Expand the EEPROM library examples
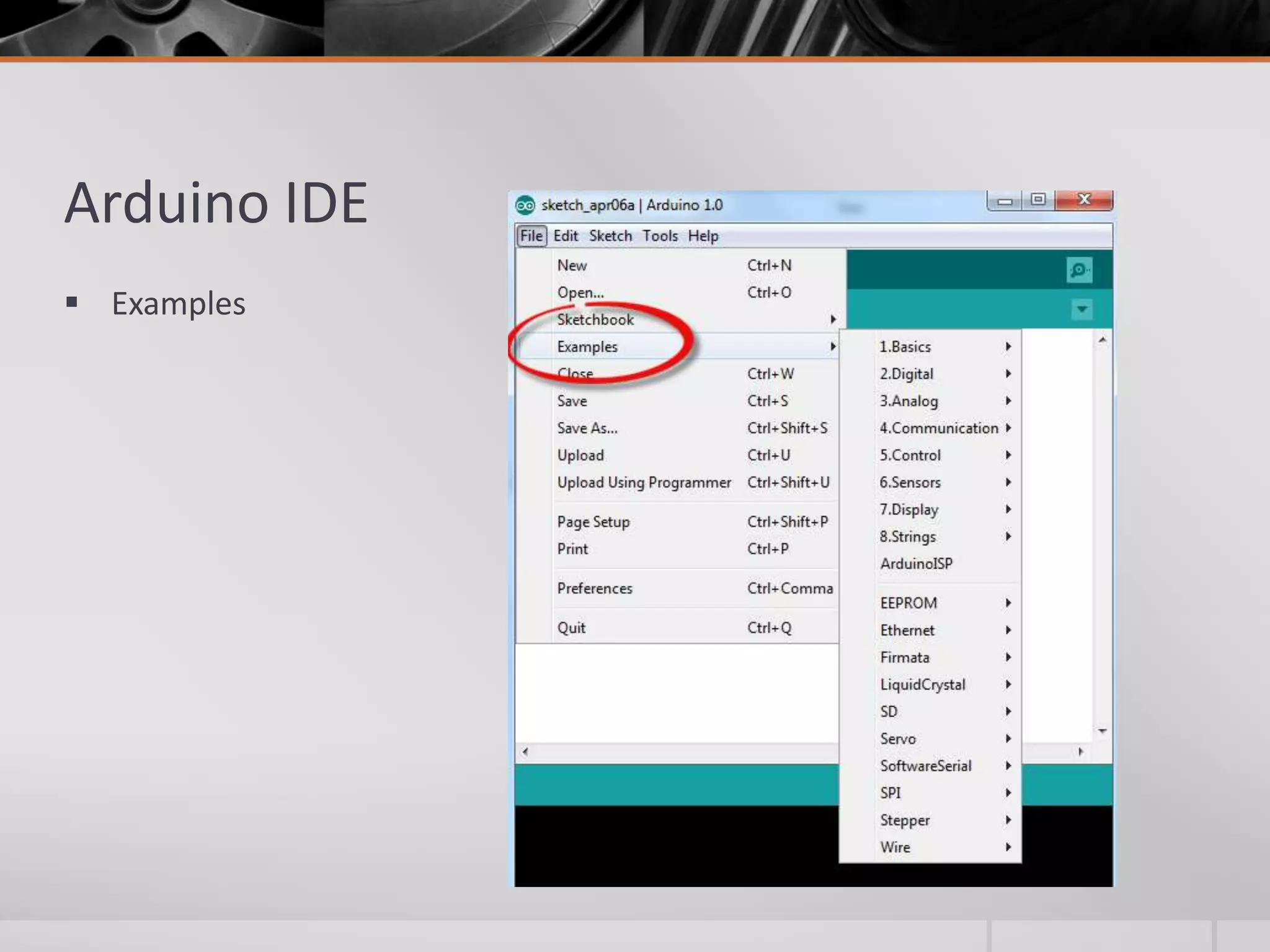Image resolution: width=1270 pixels, height=952 pixels. (930, 603)
